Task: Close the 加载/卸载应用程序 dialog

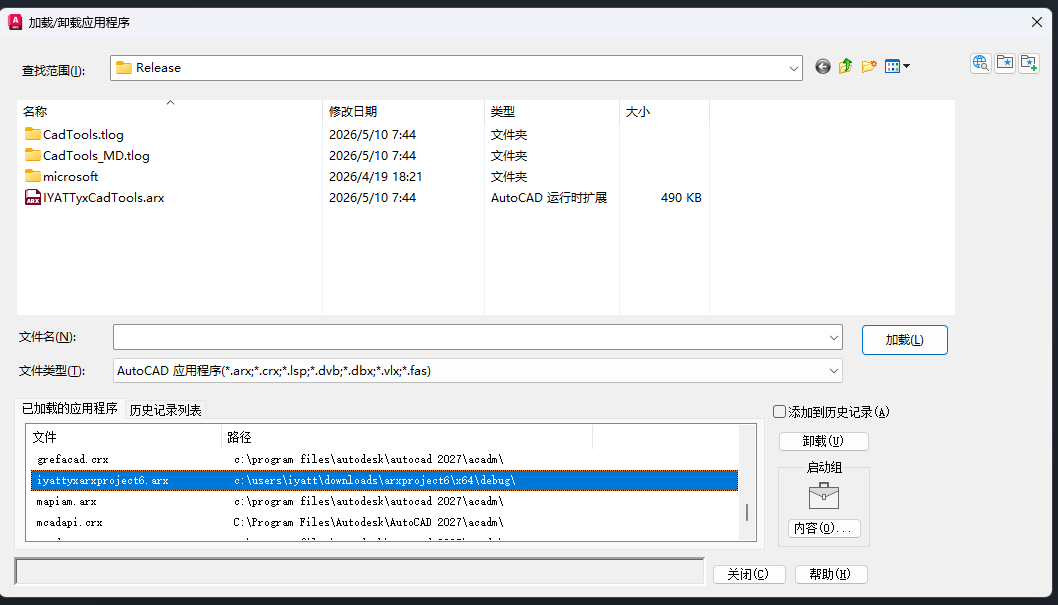Action: tap(1037, 22)
